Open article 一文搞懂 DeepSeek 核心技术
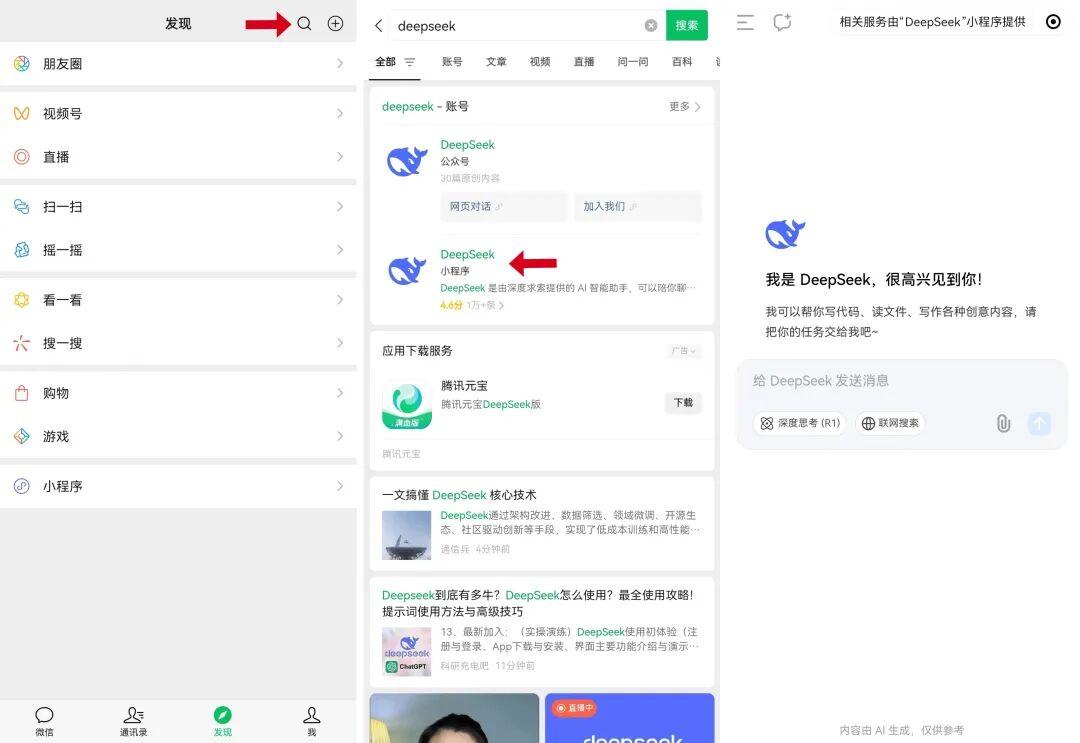 (459, 495)
